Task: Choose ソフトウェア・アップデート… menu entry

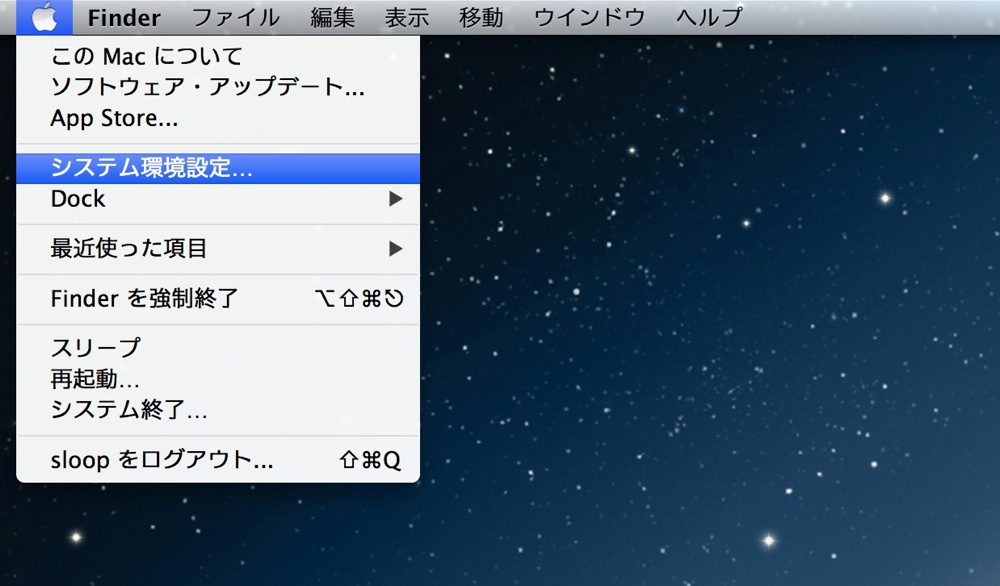Action: [217, 87]
